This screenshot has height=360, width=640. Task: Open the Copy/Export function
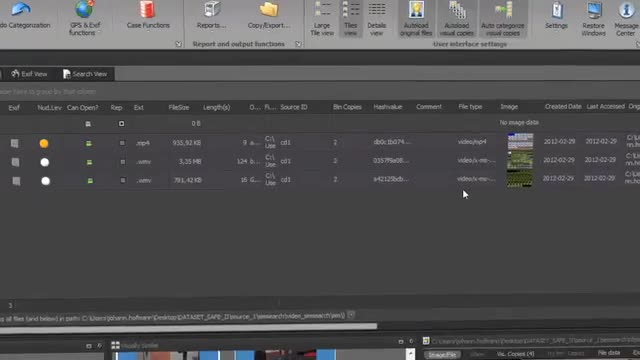[269, 16]
